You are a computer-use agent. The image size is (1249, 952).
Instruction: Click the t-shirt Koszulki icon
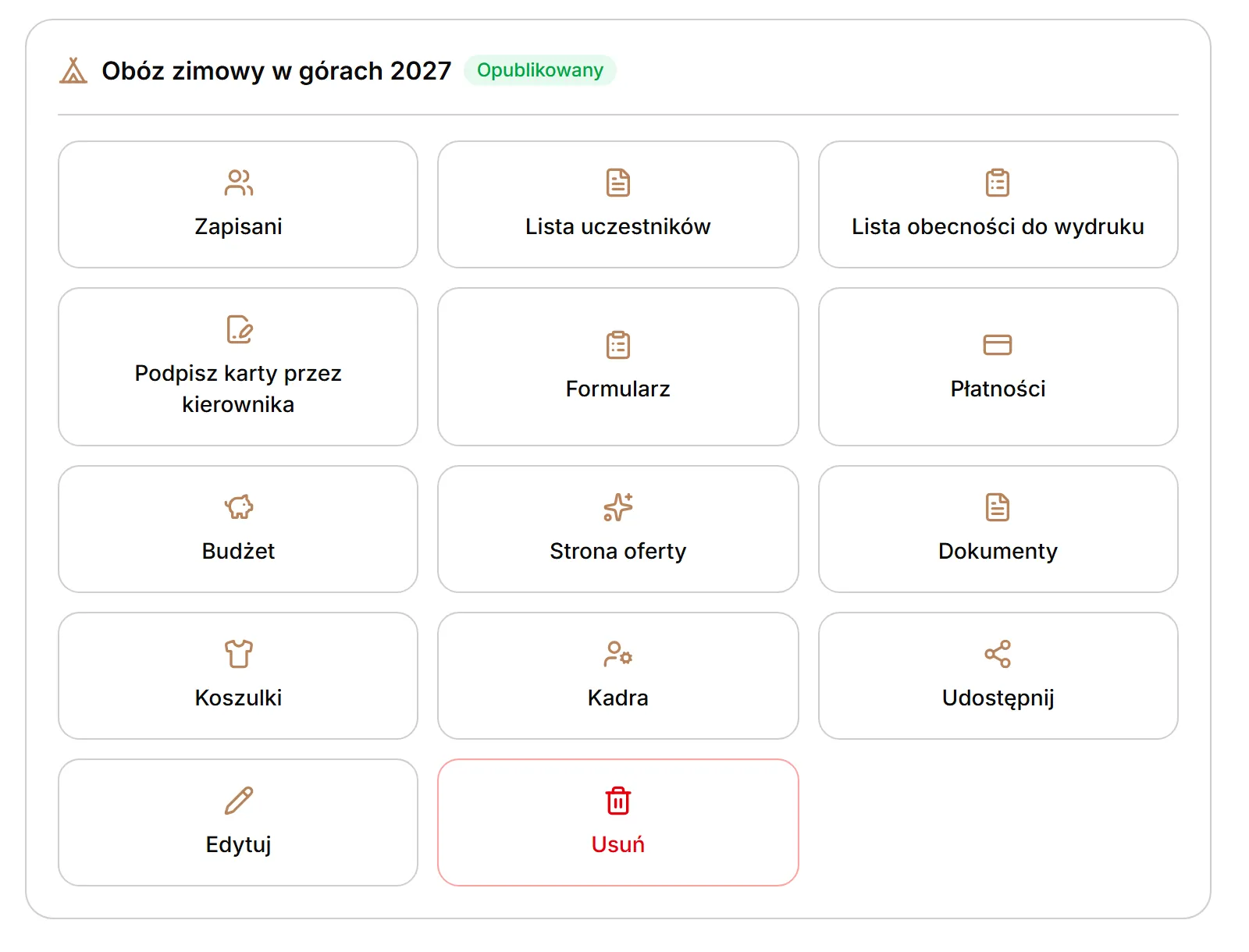point(239,654)
